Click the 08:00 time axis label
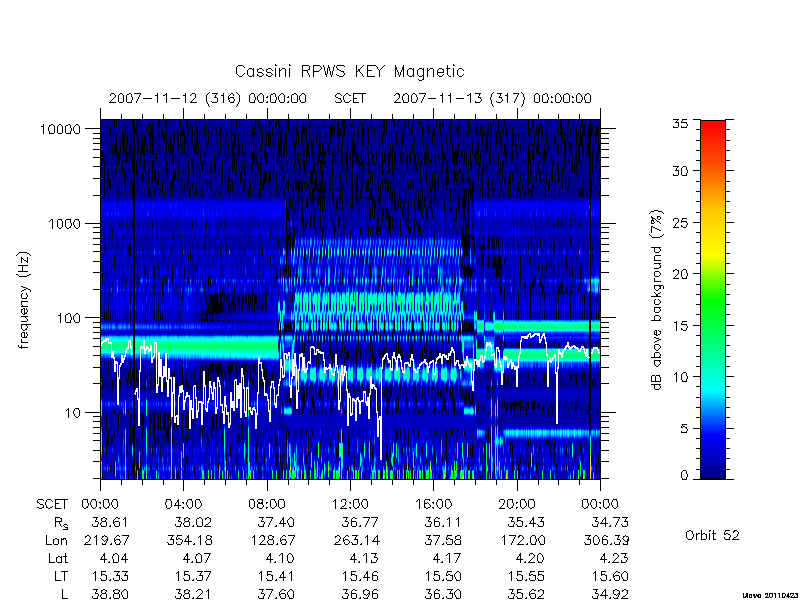Viewport: 800px width, 600px height. [267, 505]
